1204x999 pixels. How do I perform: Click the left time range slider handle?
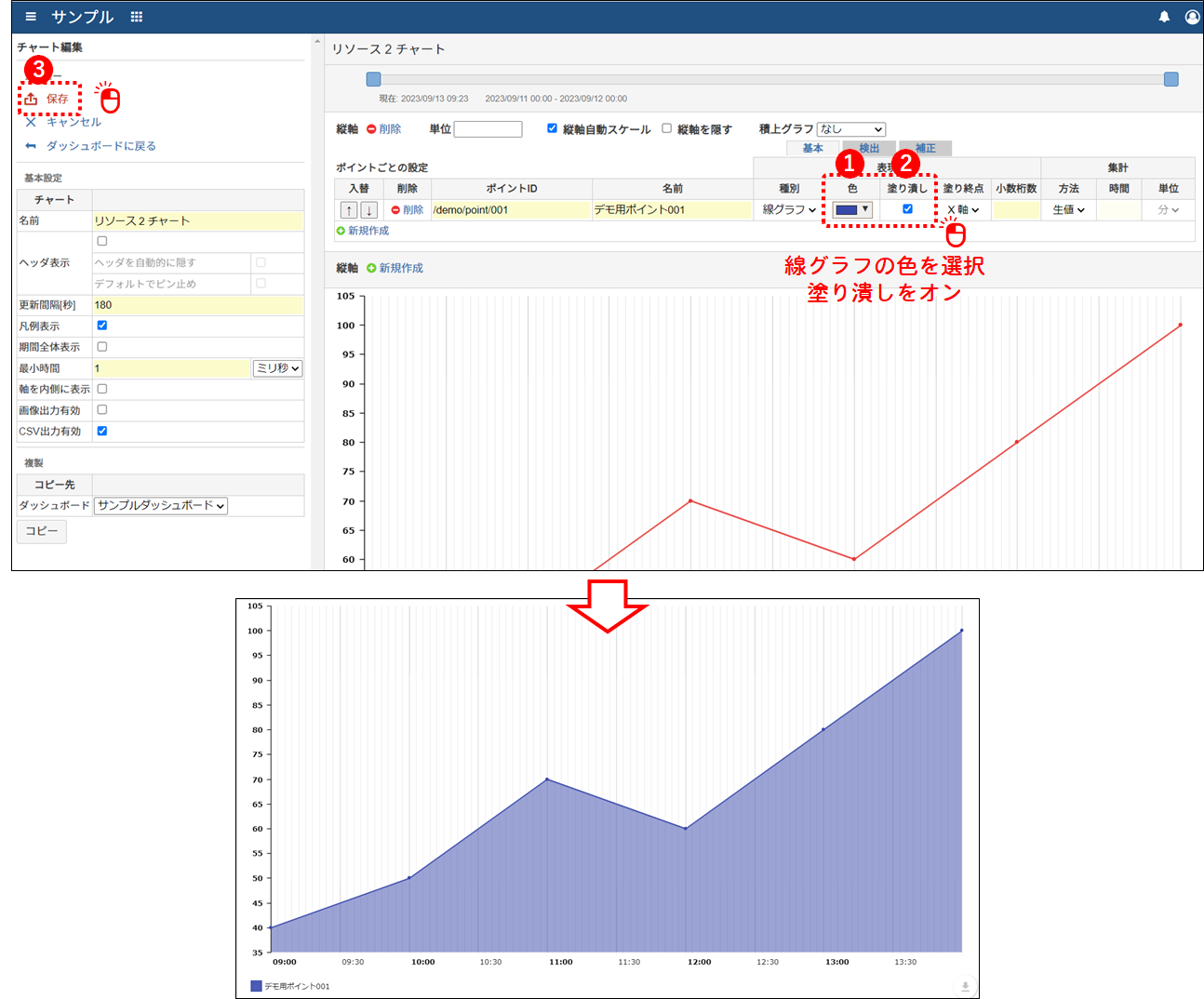[x=373, y=79]
